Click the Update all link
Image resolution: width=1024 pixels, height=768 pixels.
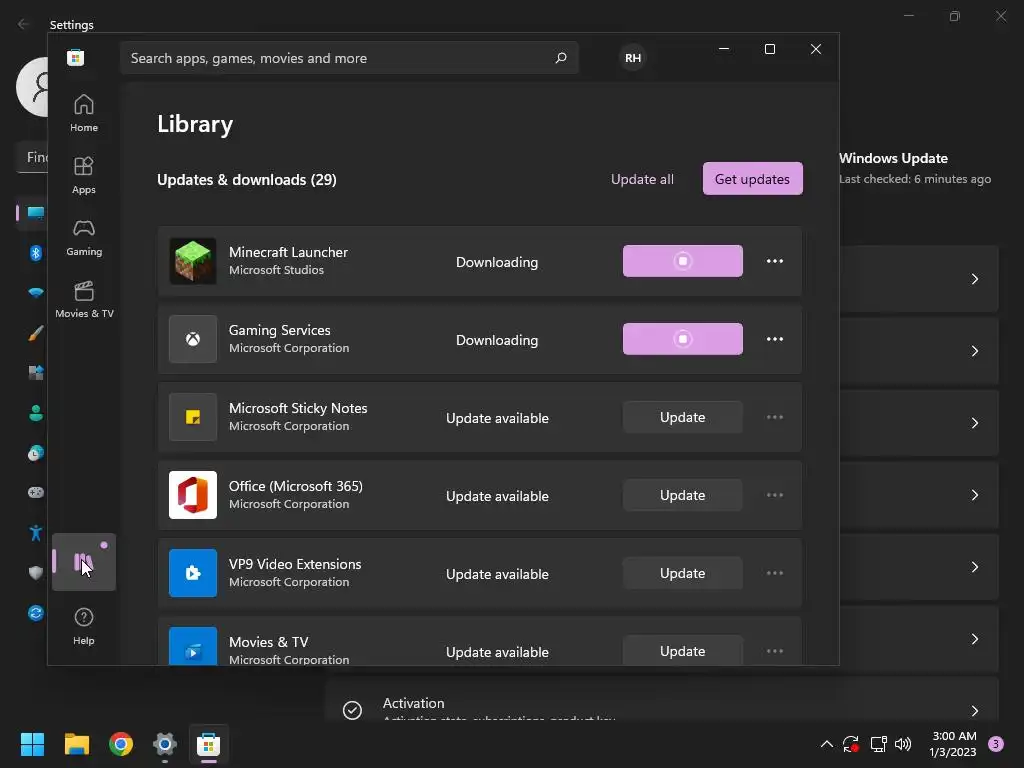point(642,179)
